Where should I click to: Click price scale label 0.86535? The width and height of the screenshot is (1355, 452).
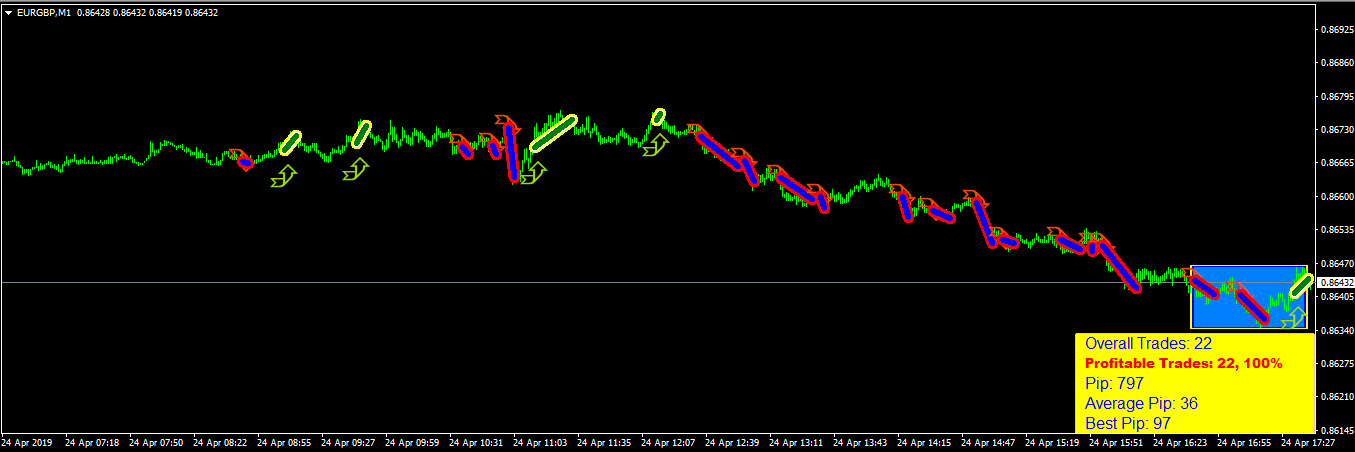click(x=1337, y=230)
